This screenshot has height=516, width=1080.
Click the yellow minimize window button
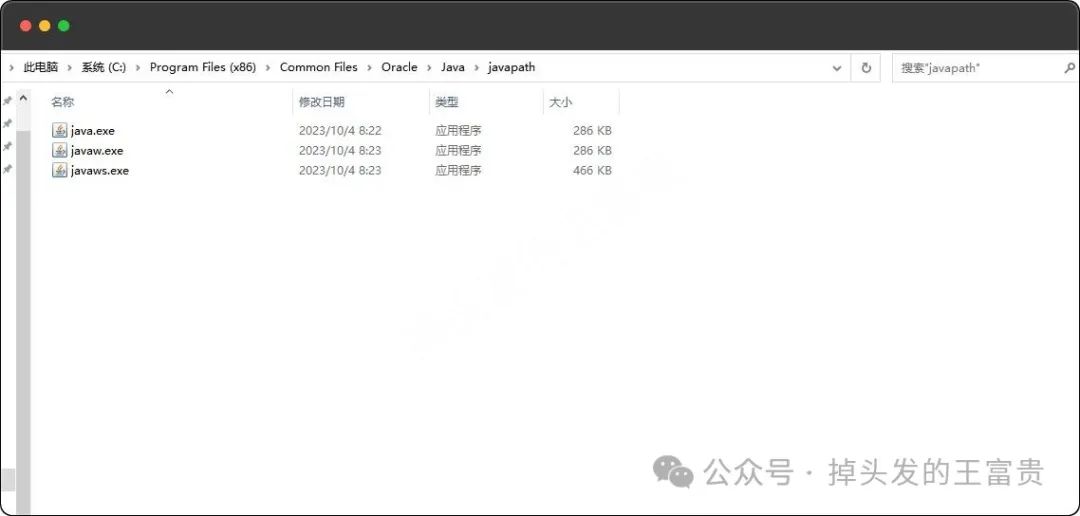click(x=45, y=25)
